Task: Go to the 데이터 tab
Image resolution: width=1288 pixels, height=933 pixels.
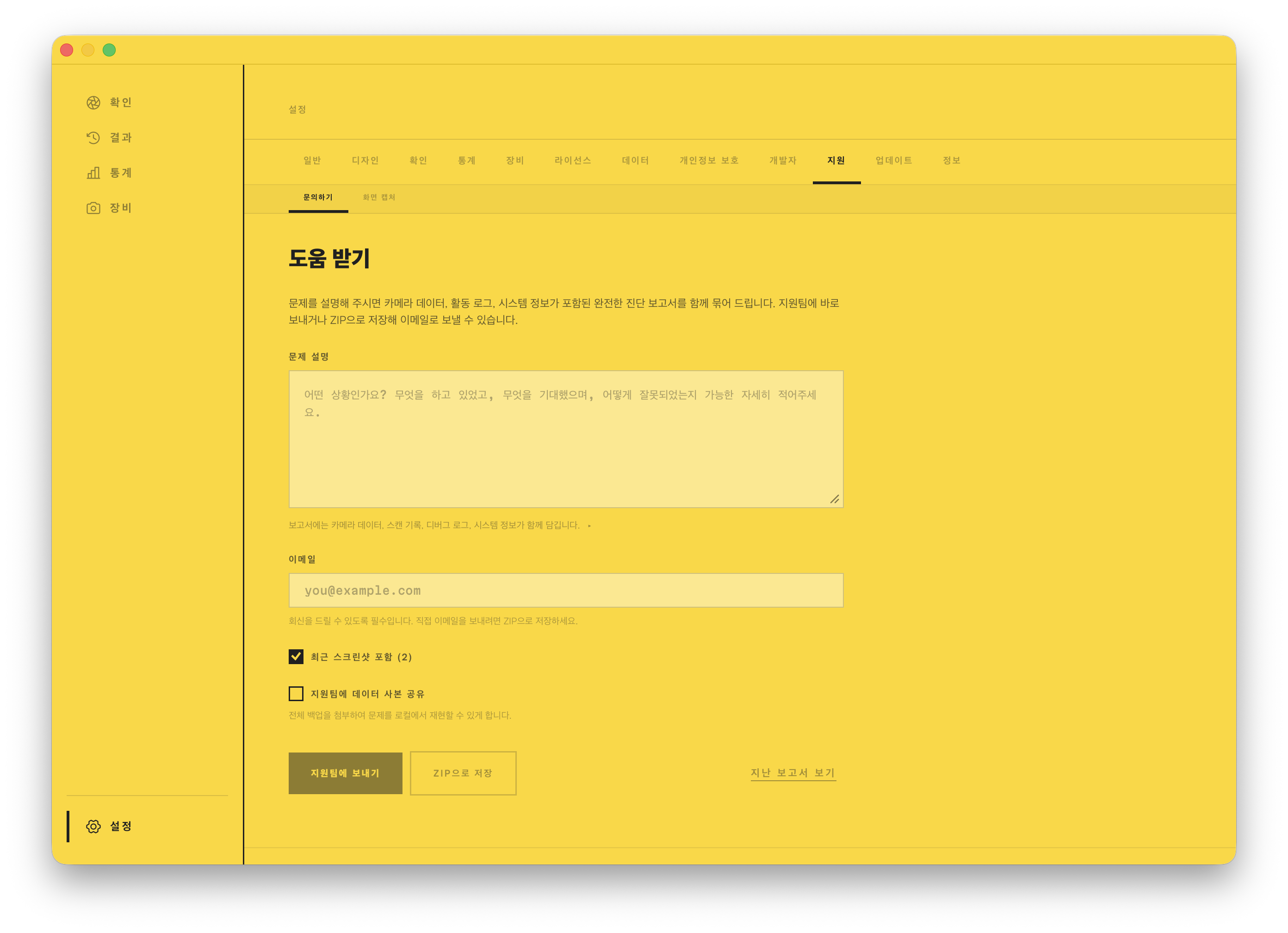Action: coord(636,161)
